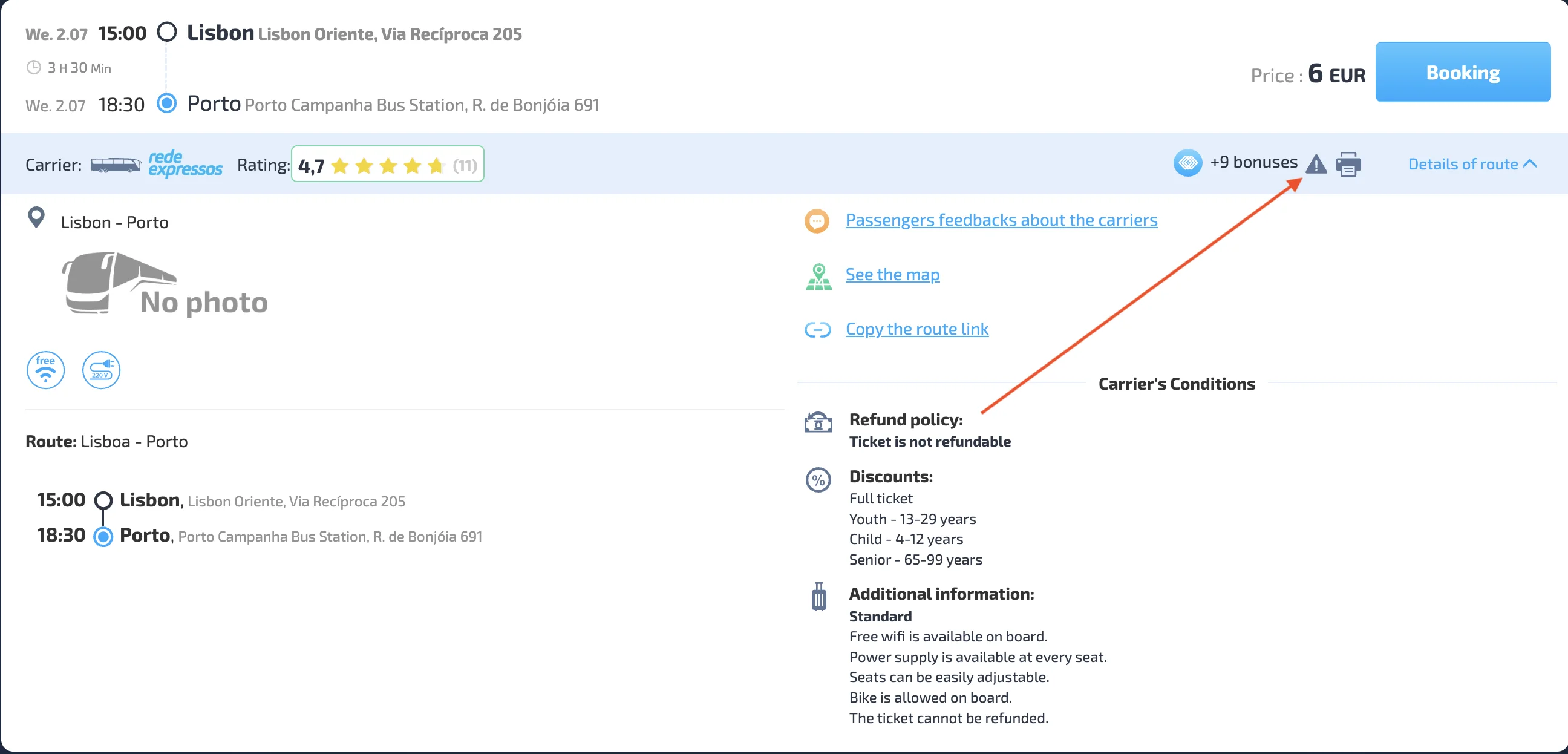Open Passengers feedbacks about the carriers

1001,220
